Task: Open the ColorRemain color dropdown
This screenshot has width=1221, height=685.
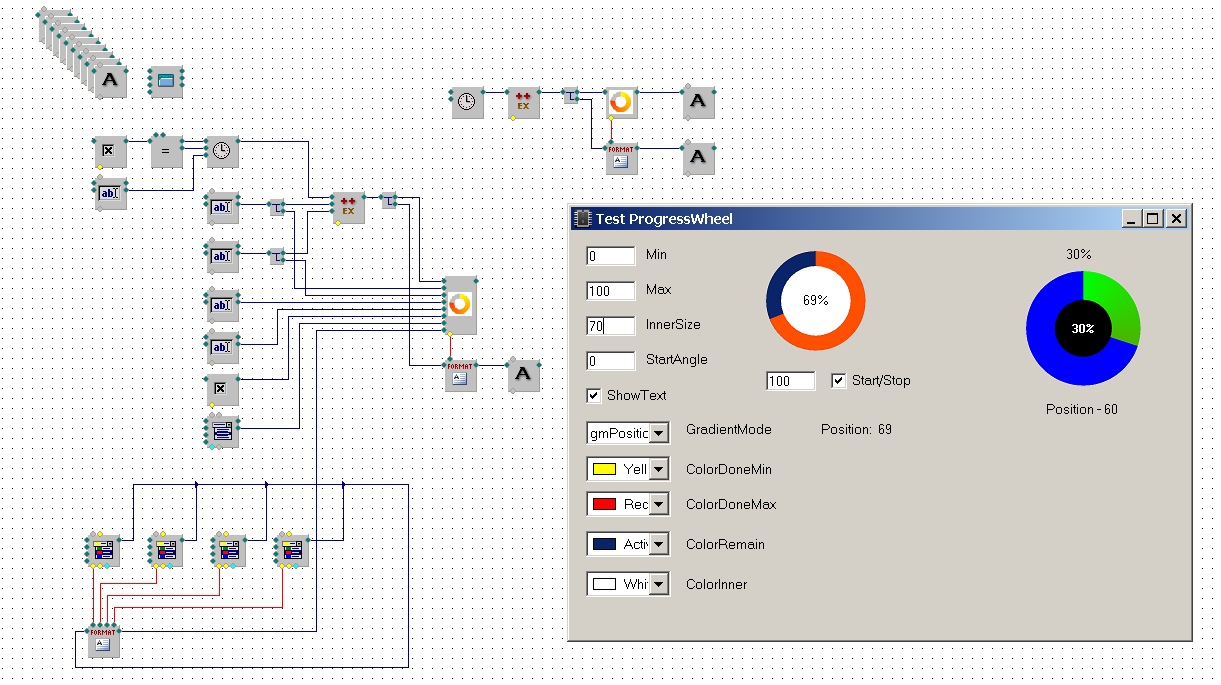Action: tap(658, 544)
